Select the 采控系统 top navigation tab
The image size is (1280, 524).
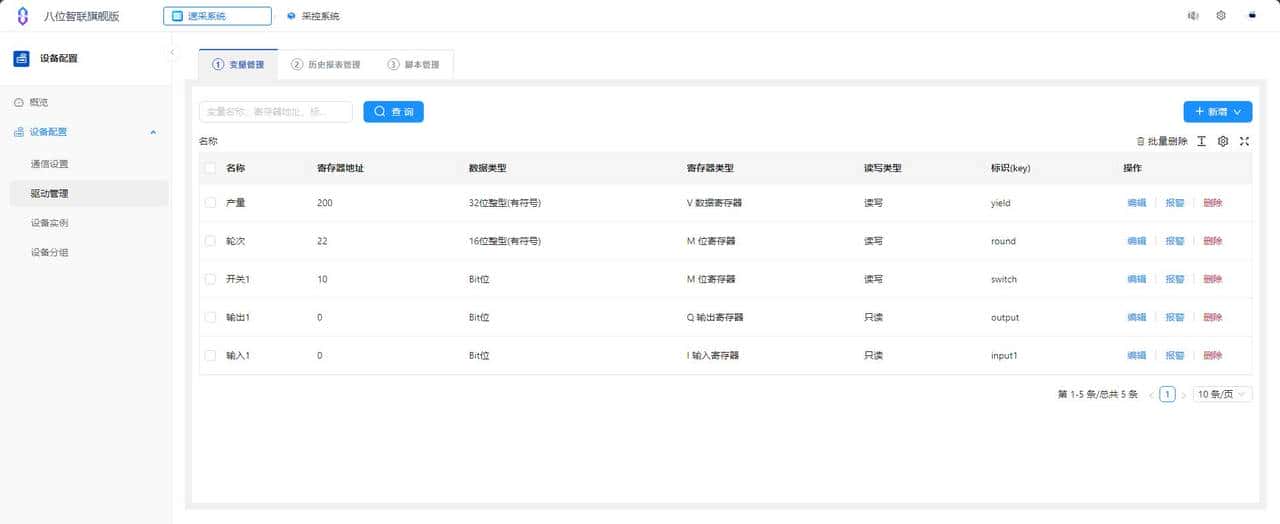point(313,16)
